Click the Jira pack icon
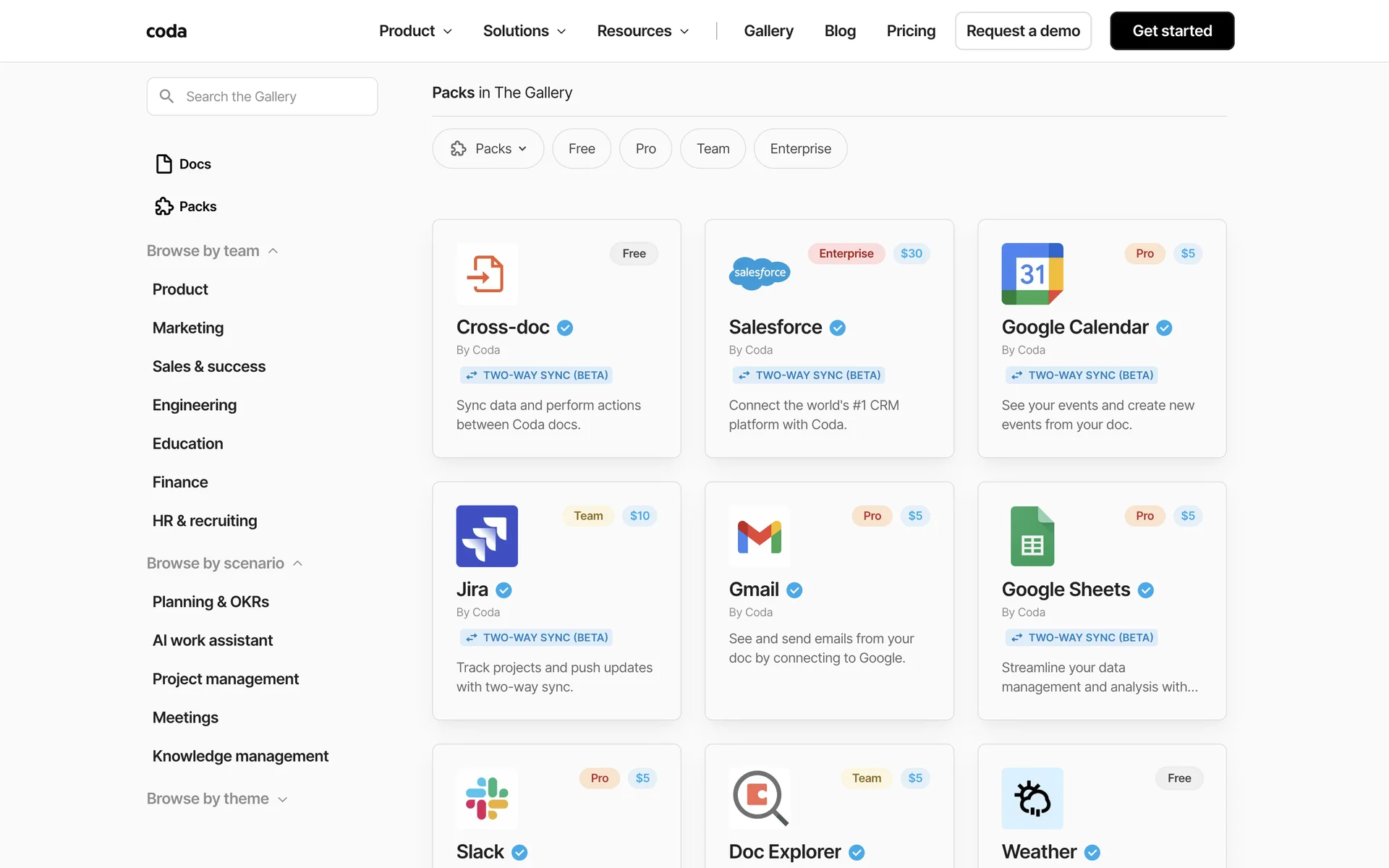Viewport: 1389px width, 868px height. pos(486,536)
